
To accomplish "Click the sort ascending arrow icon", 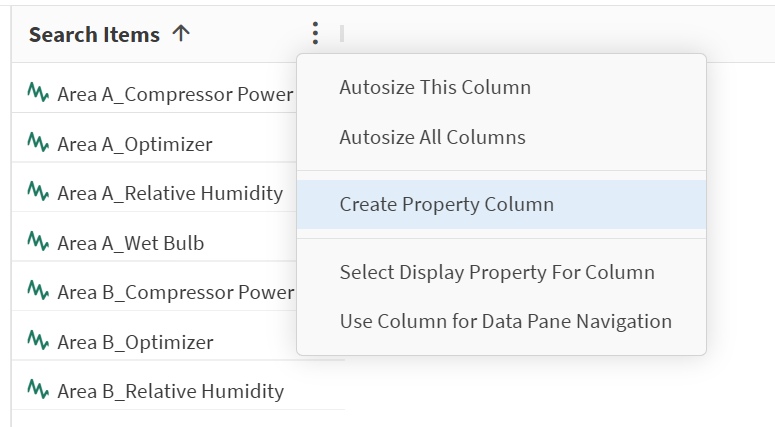I will (x=180, y=34).
